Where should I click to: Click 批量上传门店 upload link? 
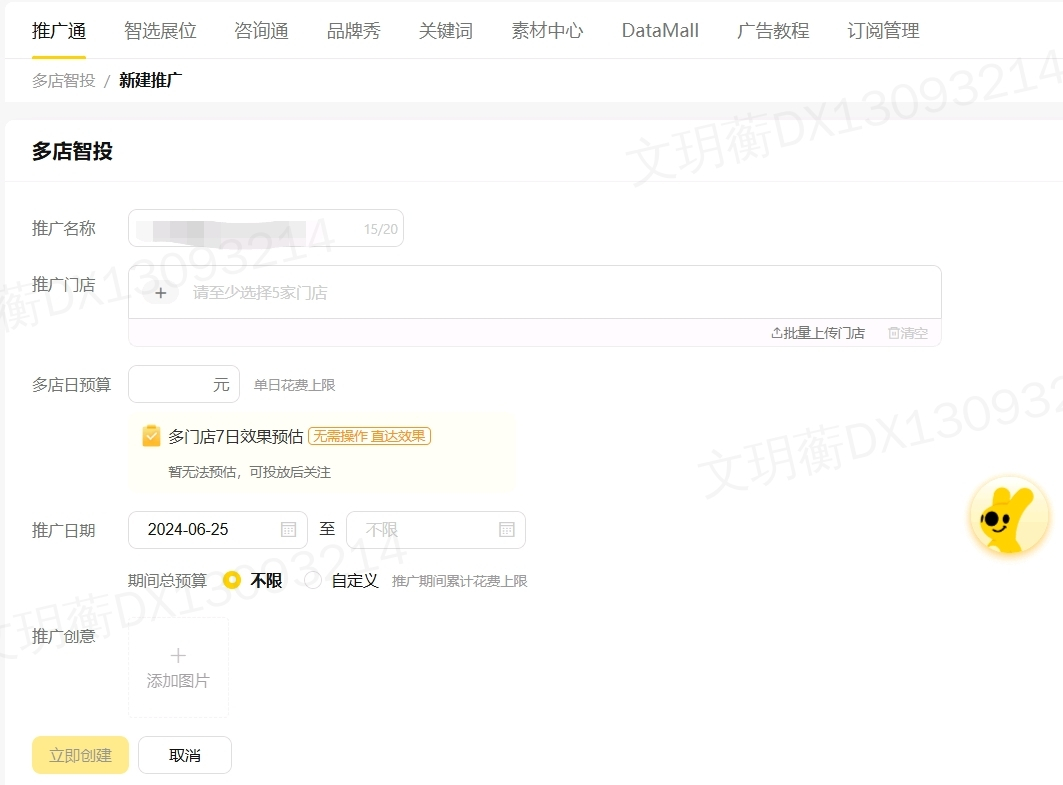[x=818, y=333]
